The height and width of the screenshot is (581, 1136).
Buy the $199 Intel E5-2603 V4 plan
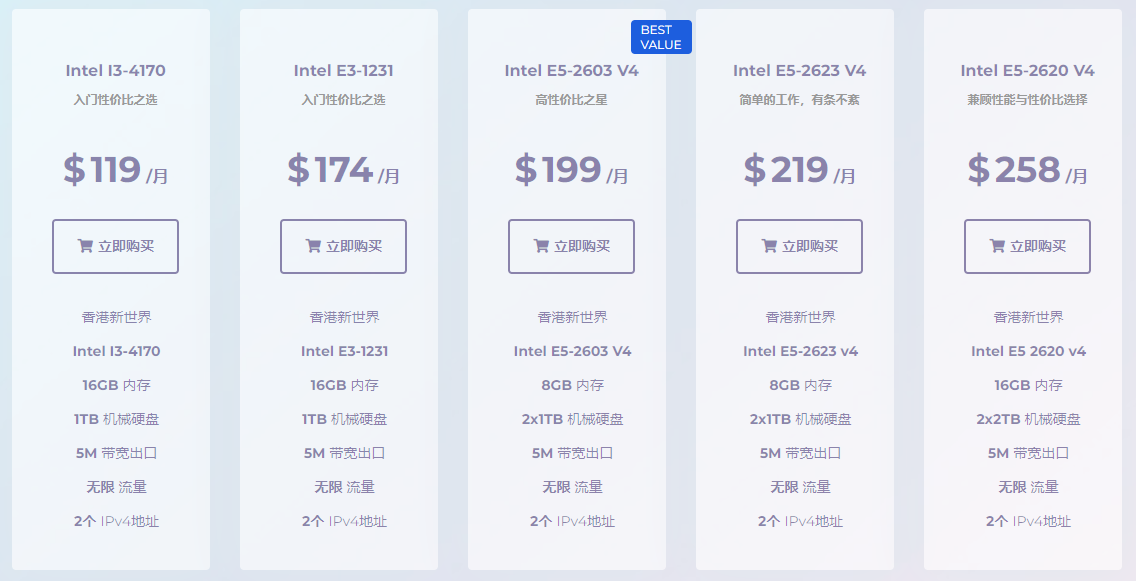coord(571,246)
